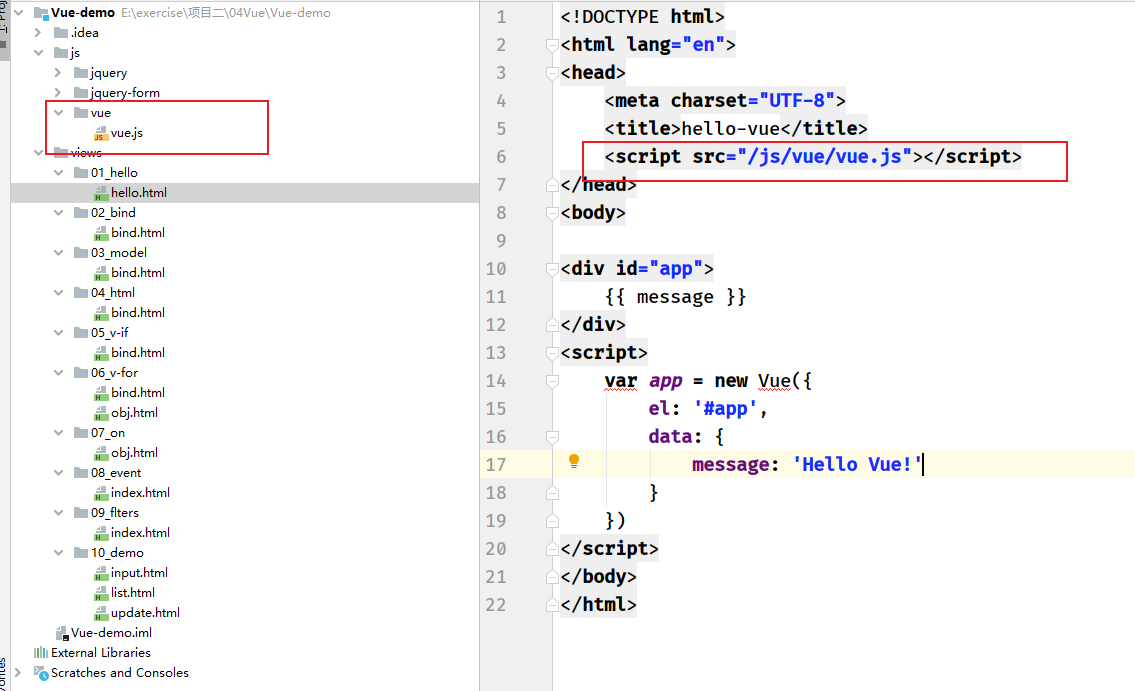Click the vue.js JS file icon
Image resolution: width=1135 pixels, height=691 pixels.
[x=101, y=133]
